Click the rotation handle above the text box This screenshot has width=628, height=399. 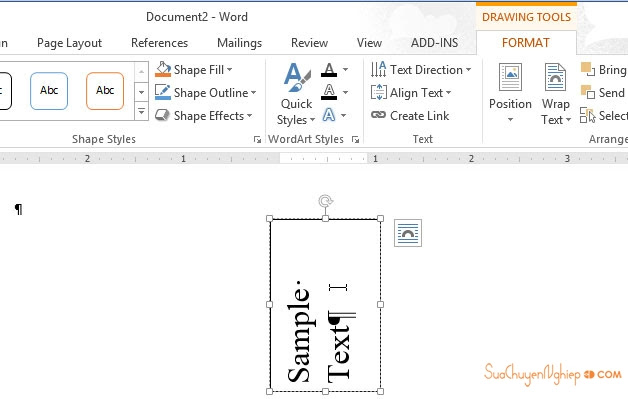pyautogui.click(x=325, y=201)
